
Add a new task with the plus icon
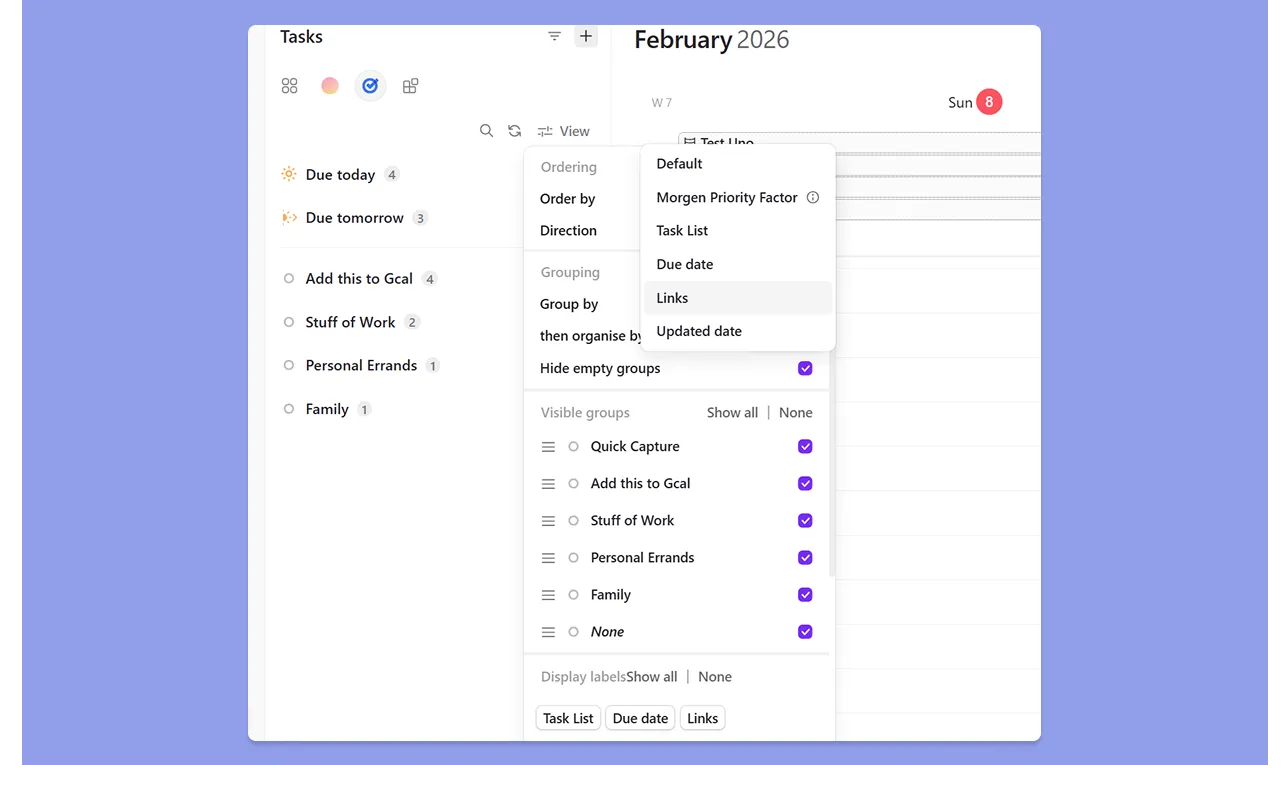[586, 36]
